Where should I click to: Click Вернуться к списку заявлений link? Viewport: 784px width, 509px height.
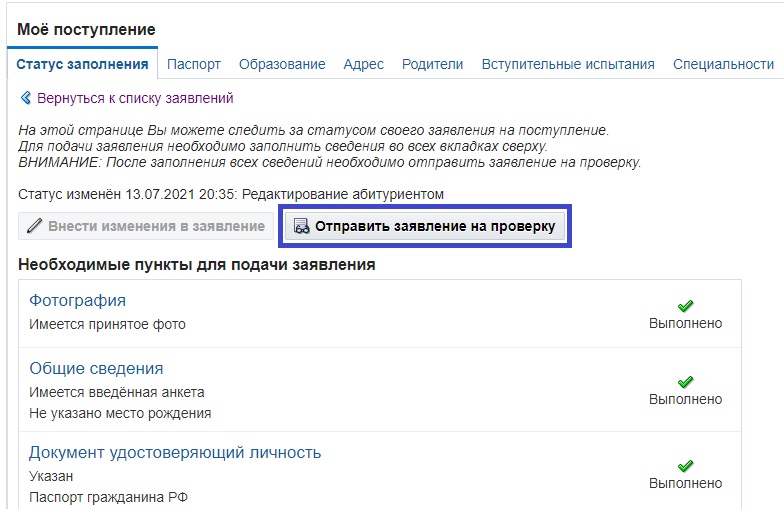click(x=135, y=98)
